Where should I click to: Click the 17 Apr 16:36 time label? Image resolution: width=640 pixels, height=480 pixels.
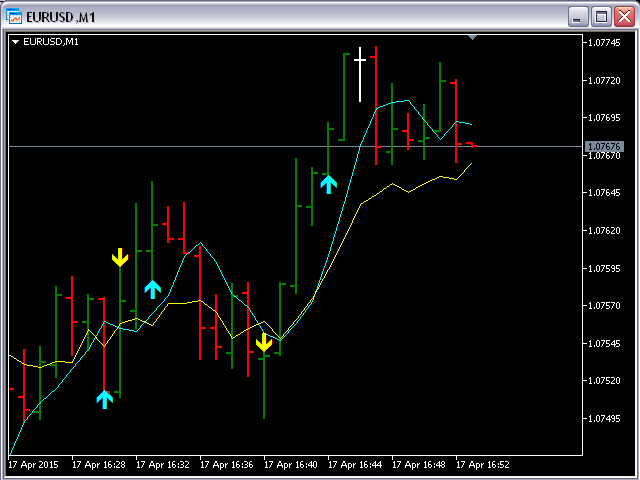coord(227,465)
